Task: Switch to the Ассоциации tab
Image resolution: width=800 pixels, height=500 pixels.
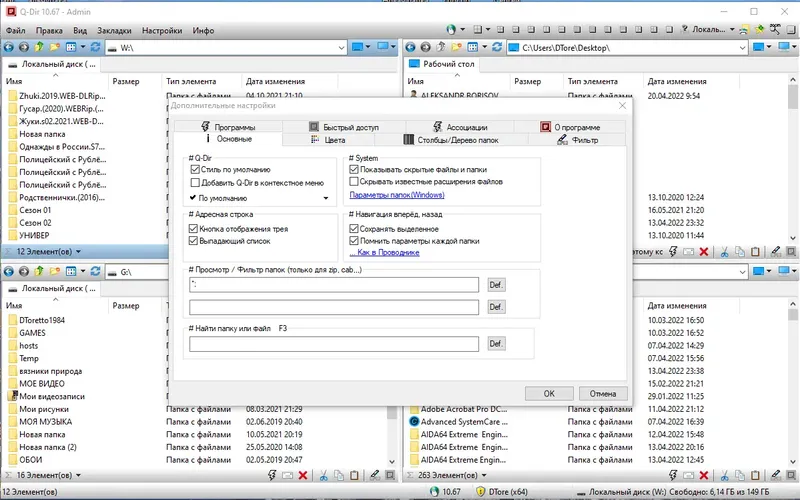Action: (460, 127)
